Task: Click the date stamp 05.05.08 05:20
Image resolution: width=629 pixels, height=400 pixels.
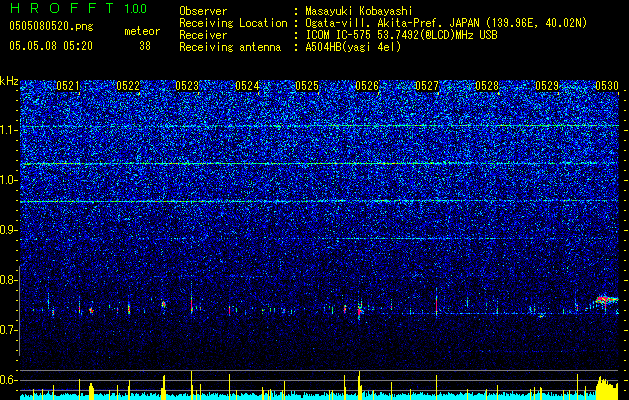Action: (x=51, y=46)
